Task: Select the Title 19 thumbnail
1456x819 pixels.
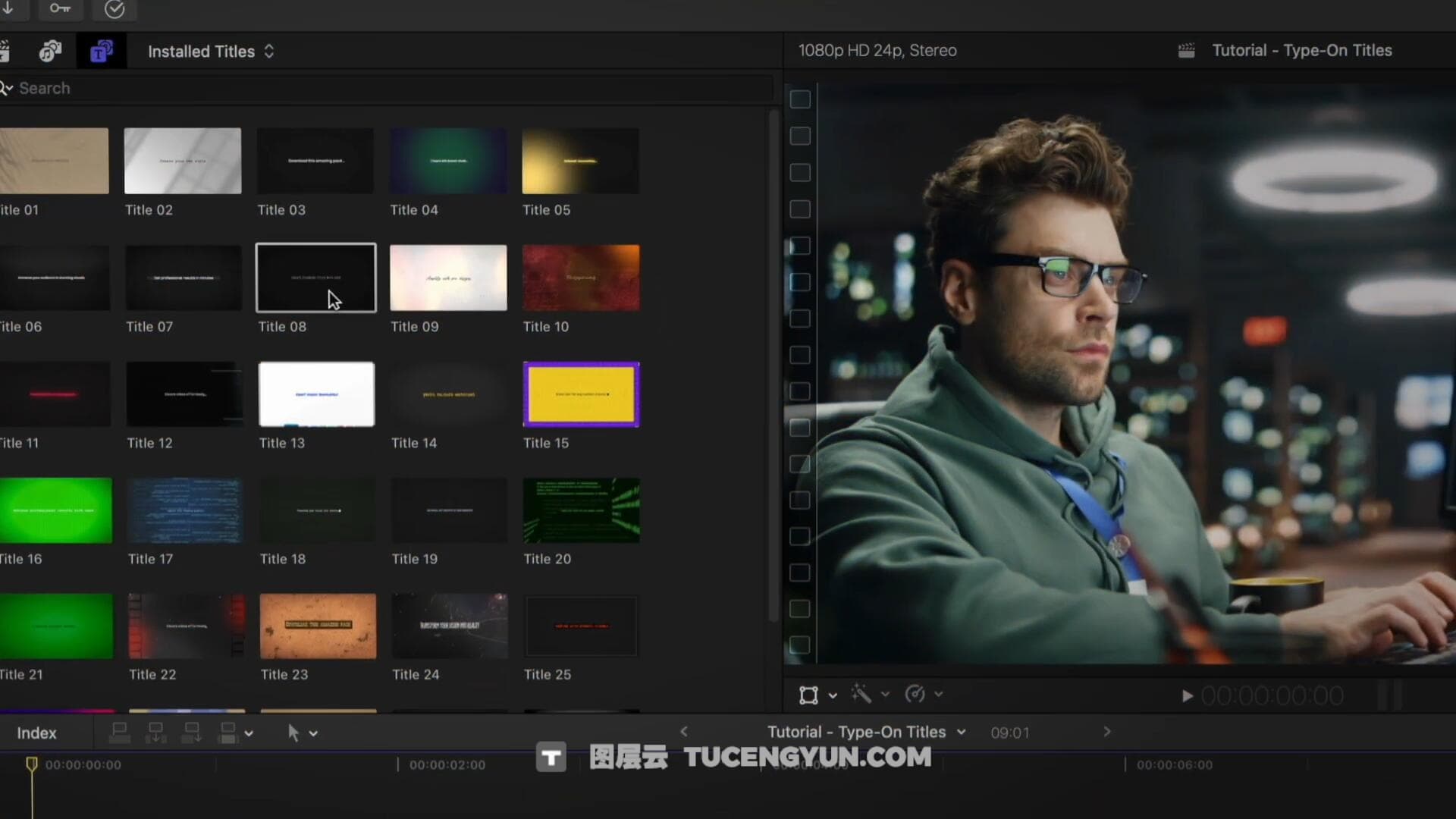Action: pos(450,510)
